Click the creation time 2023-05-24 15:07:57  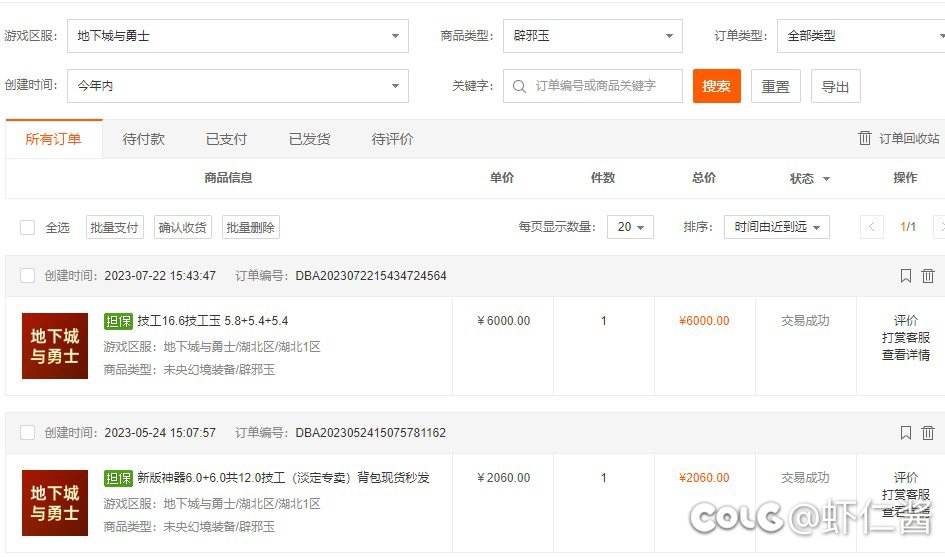pos(160,432)
